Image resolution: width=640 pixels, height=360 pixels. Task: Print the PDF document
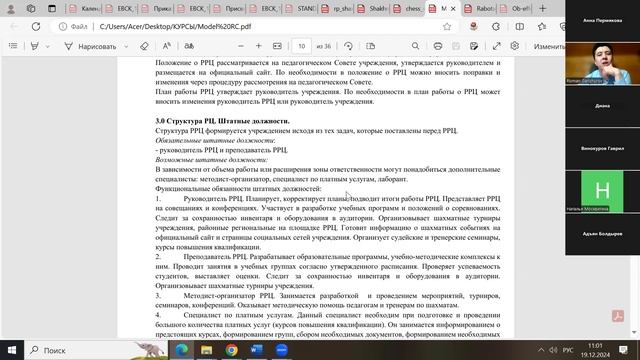[438, 46]
